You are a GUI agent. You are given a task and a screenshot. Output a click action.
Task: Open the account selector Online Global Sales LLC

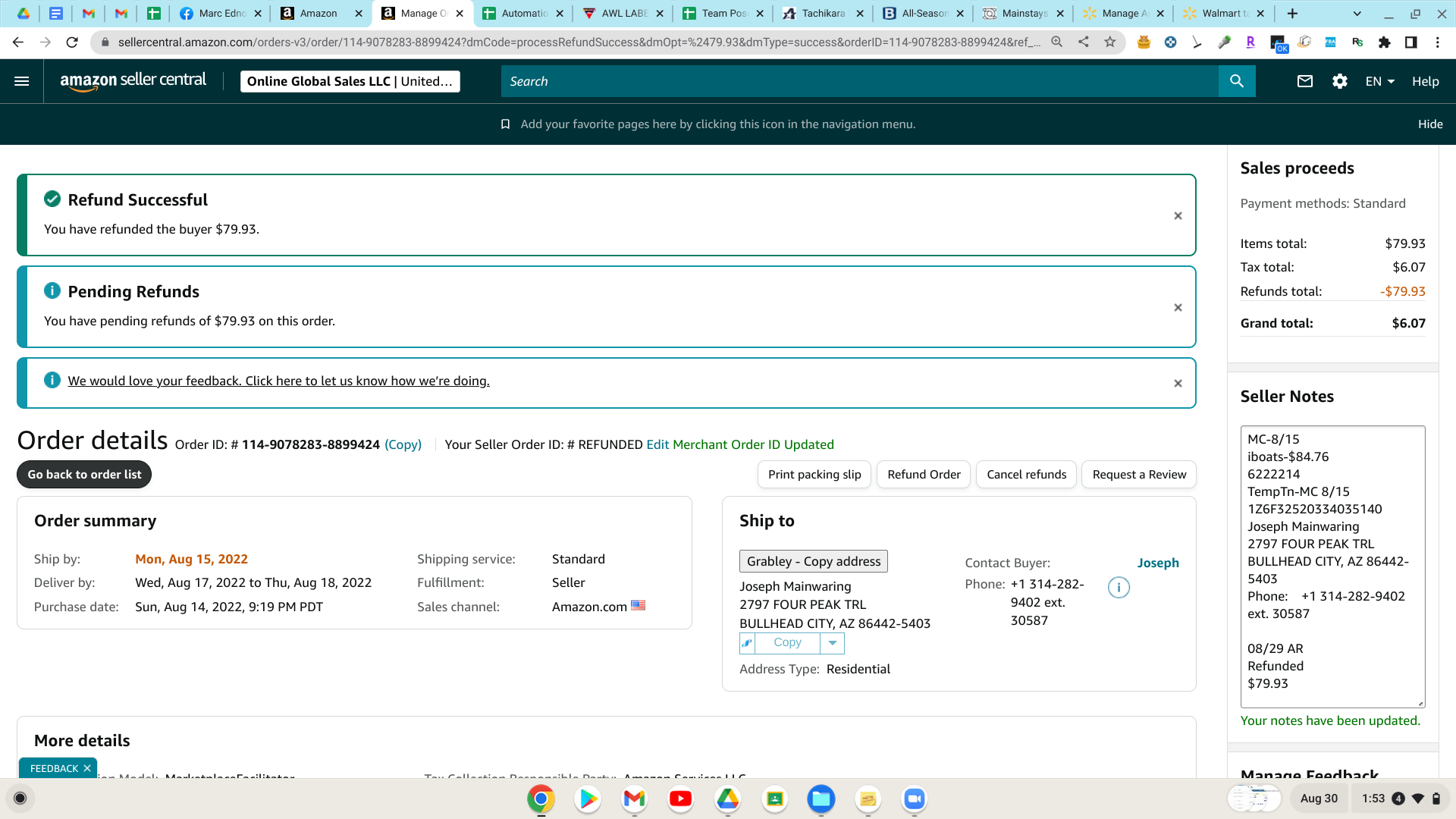350,81
